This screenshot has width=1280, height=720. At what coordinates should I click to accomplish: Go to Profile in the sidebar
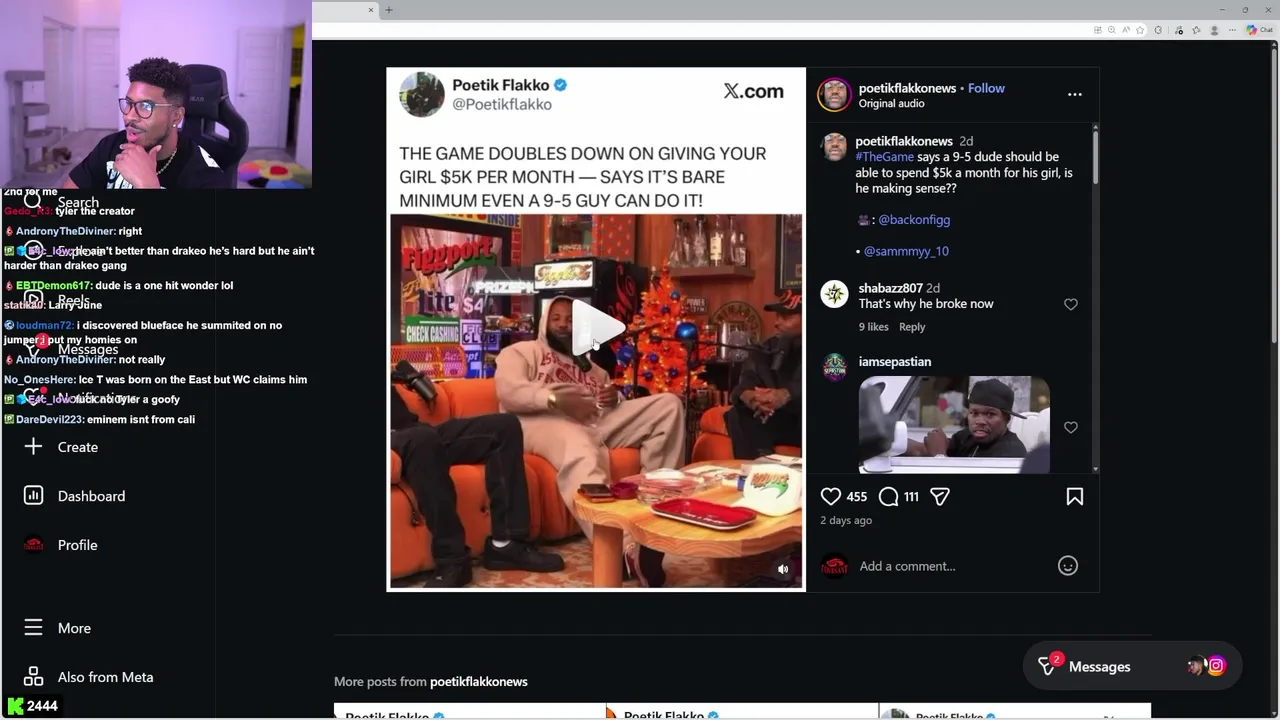tap(61, 545)
